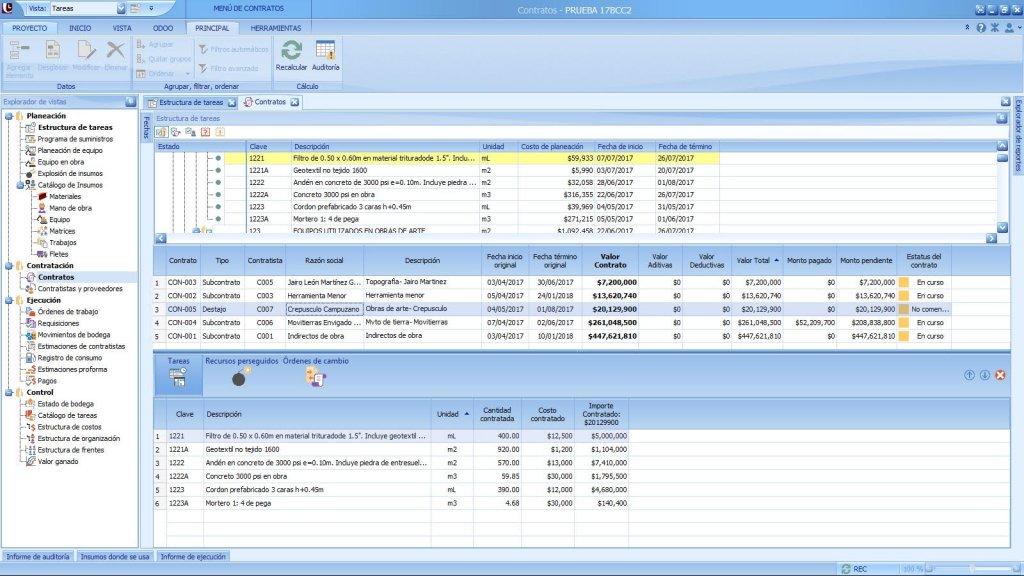Move row down with down-arrow icon
This screenshot has width=1024, height=576.
(x=984, y=375)
